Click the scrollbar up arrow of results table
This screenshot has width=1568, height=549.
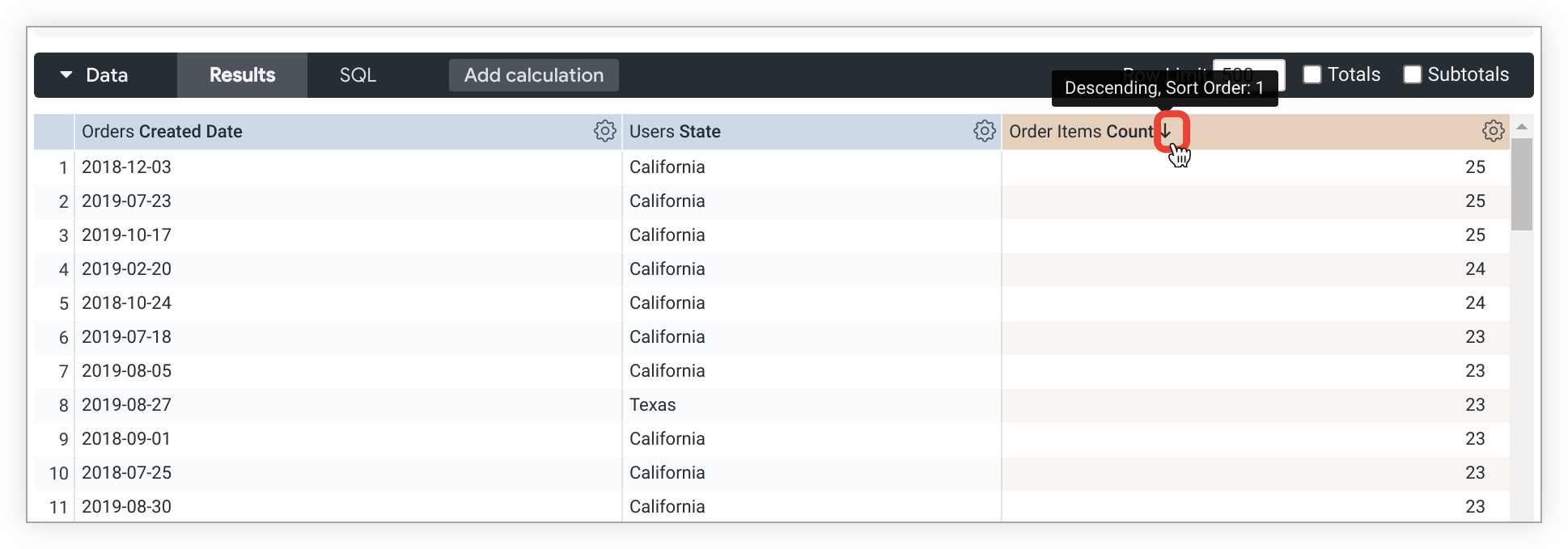click(x=1522, y=127)
